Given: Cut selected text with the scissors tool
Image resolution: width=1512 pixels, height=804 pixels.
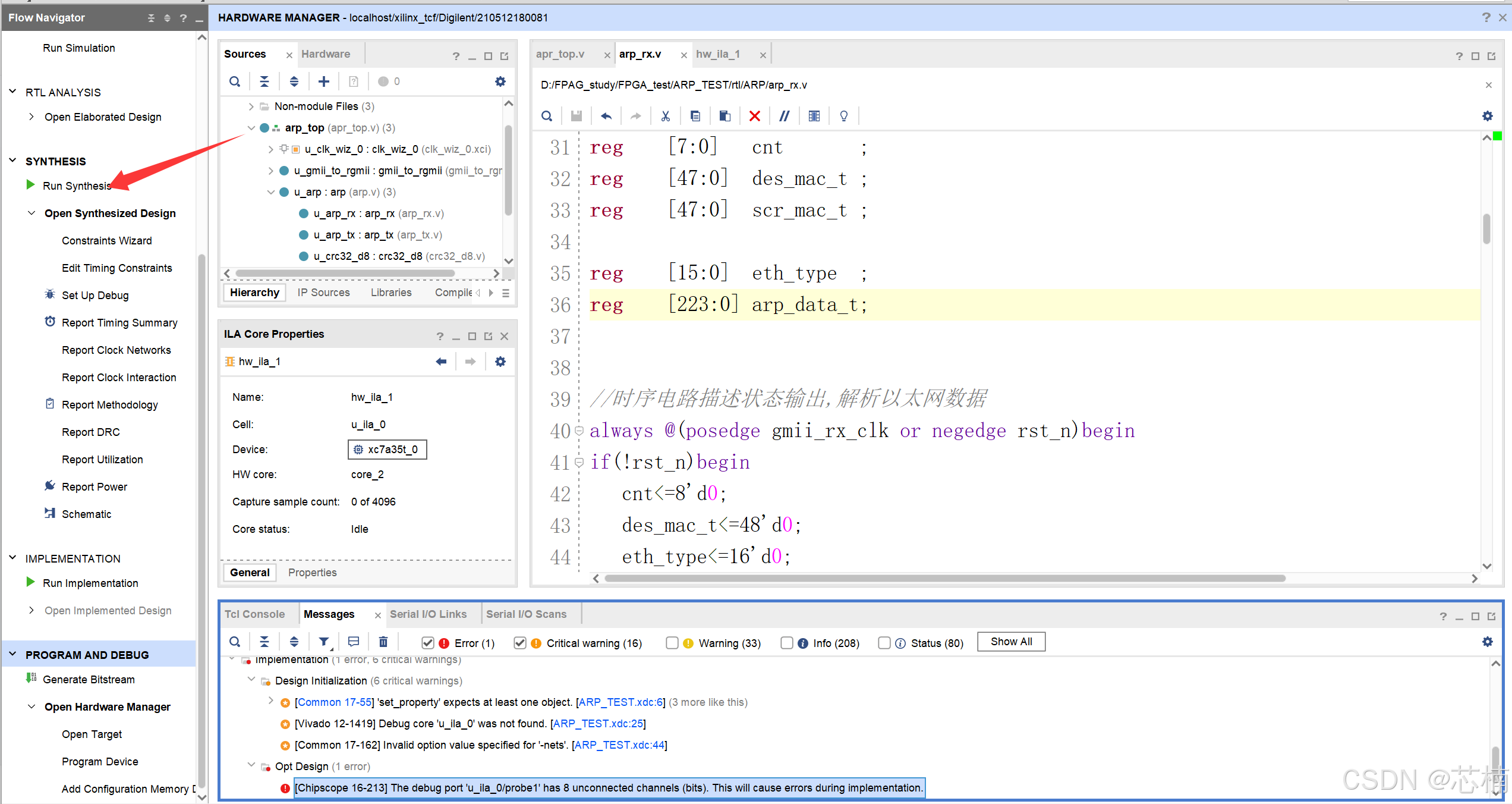Looking at the screenshot, I should click(x=665, y=115).
